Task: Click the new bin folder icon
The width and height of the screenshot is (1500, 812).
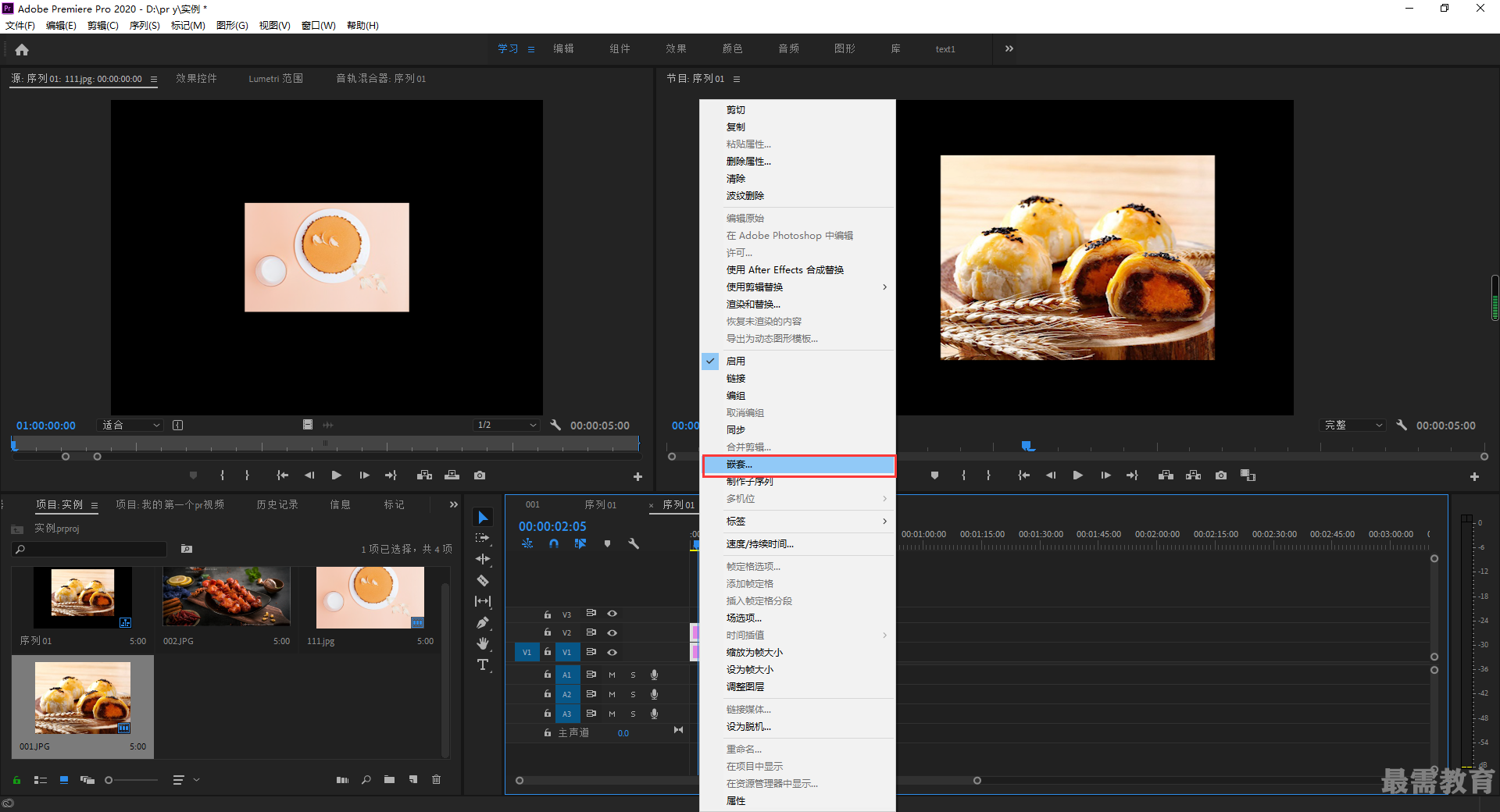Action: click(389, 779)
